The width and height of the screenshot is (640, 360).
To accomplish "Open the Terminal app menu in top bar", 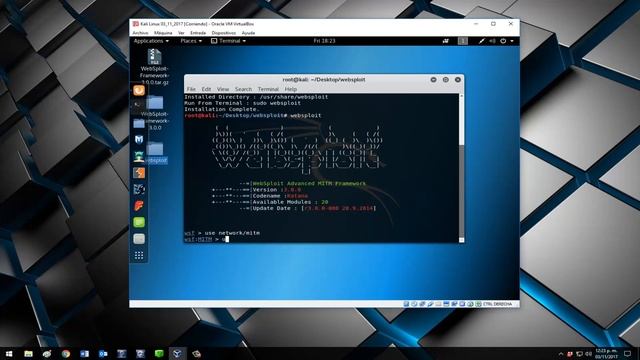I will click(x=229, y=41).
